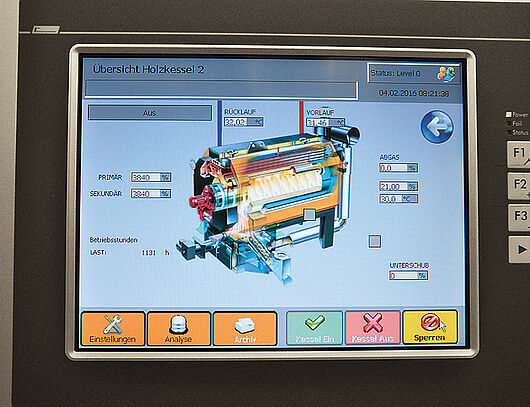
Task: Select the Sekundär value field
Action: coord(151,193)
